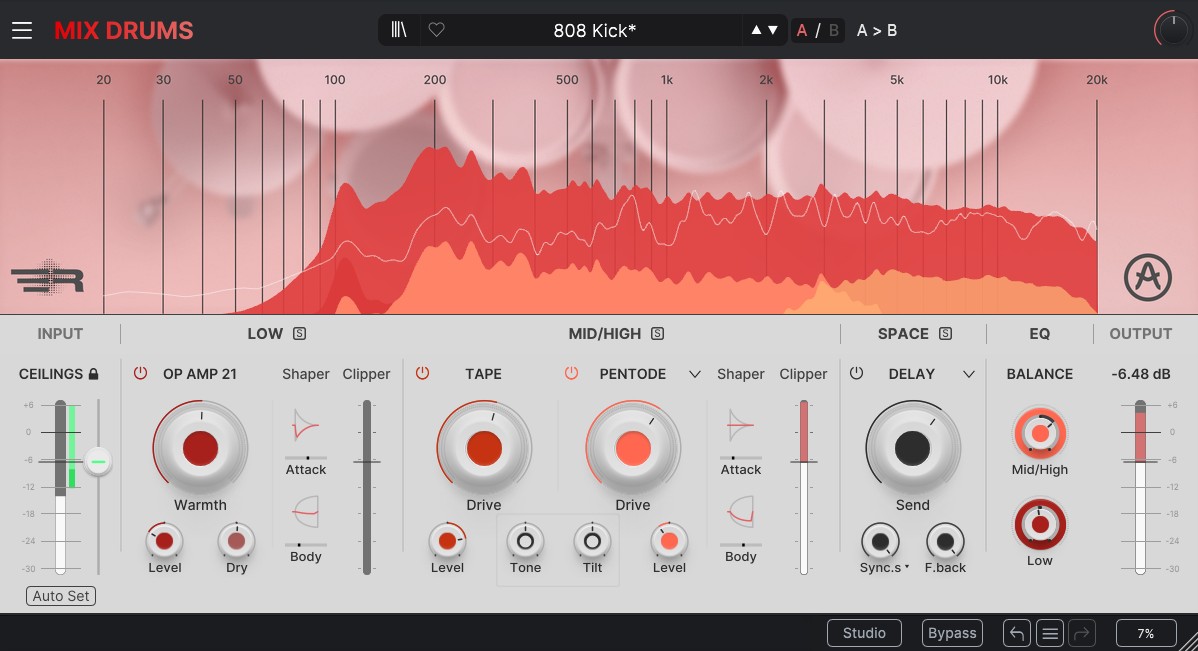
Task: Click the TAPE Level knob
Action: click(447, 542)
